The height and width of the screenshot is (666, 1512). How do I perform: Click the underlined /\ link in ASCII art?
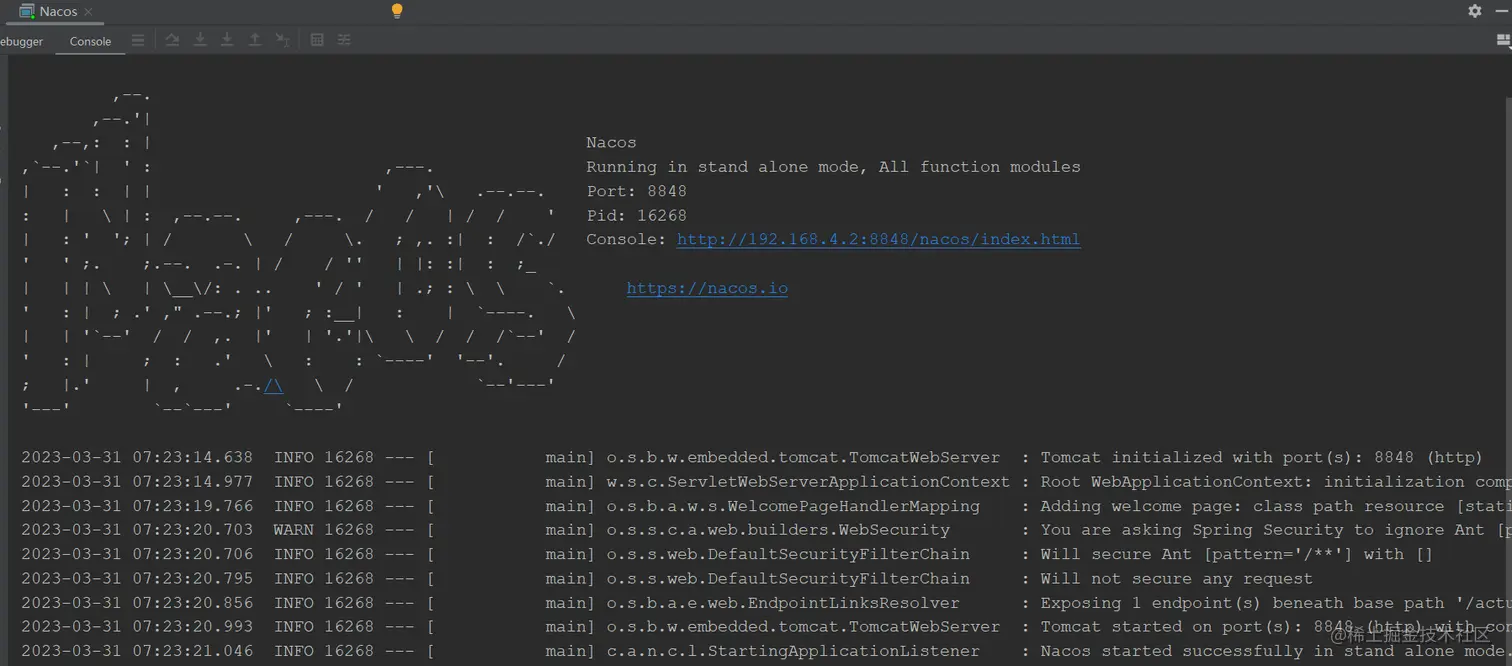click(273, 386)
